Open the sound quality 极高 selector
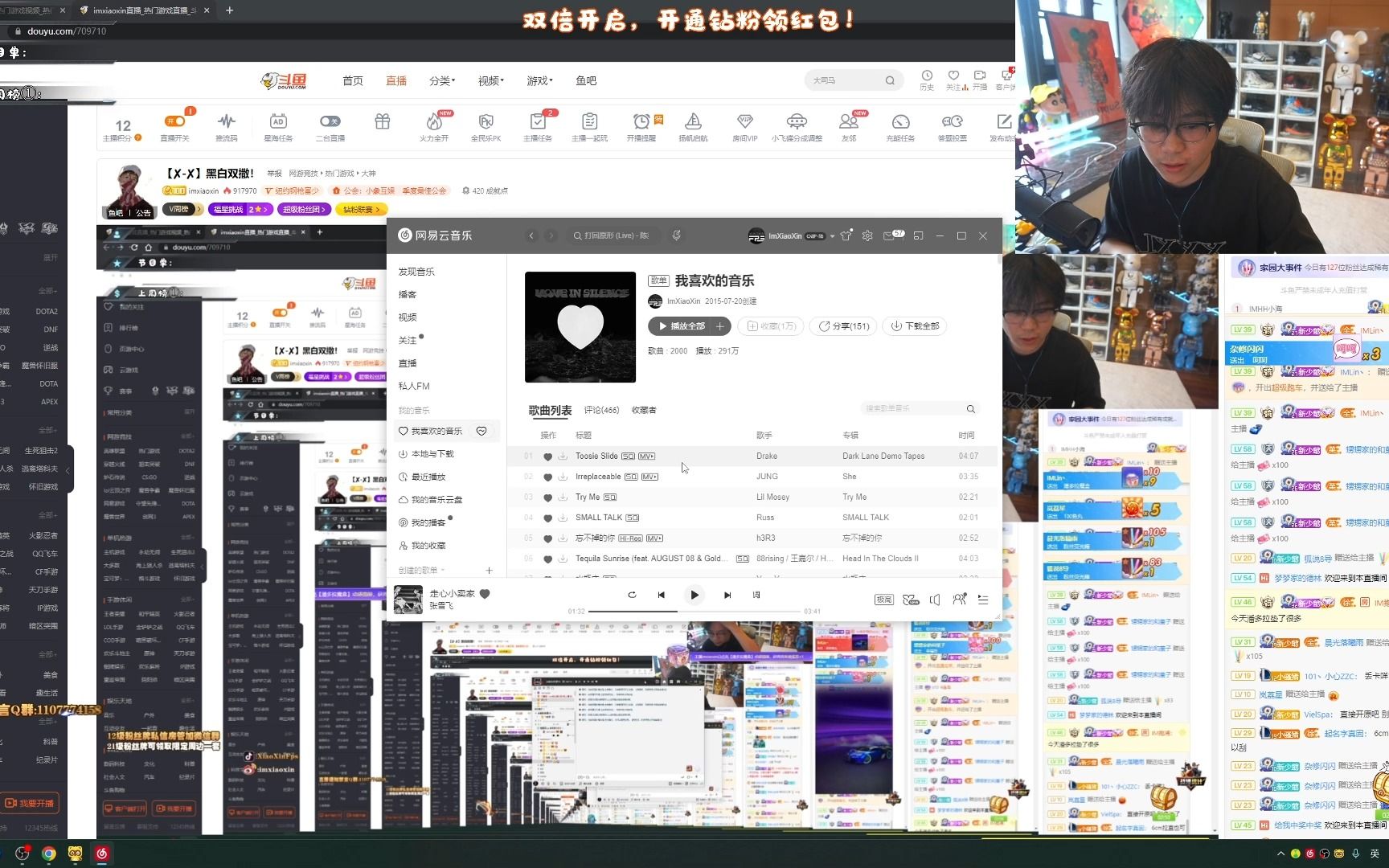The width and height of the screenshot is (1389, 868). (x=883, y=600)
